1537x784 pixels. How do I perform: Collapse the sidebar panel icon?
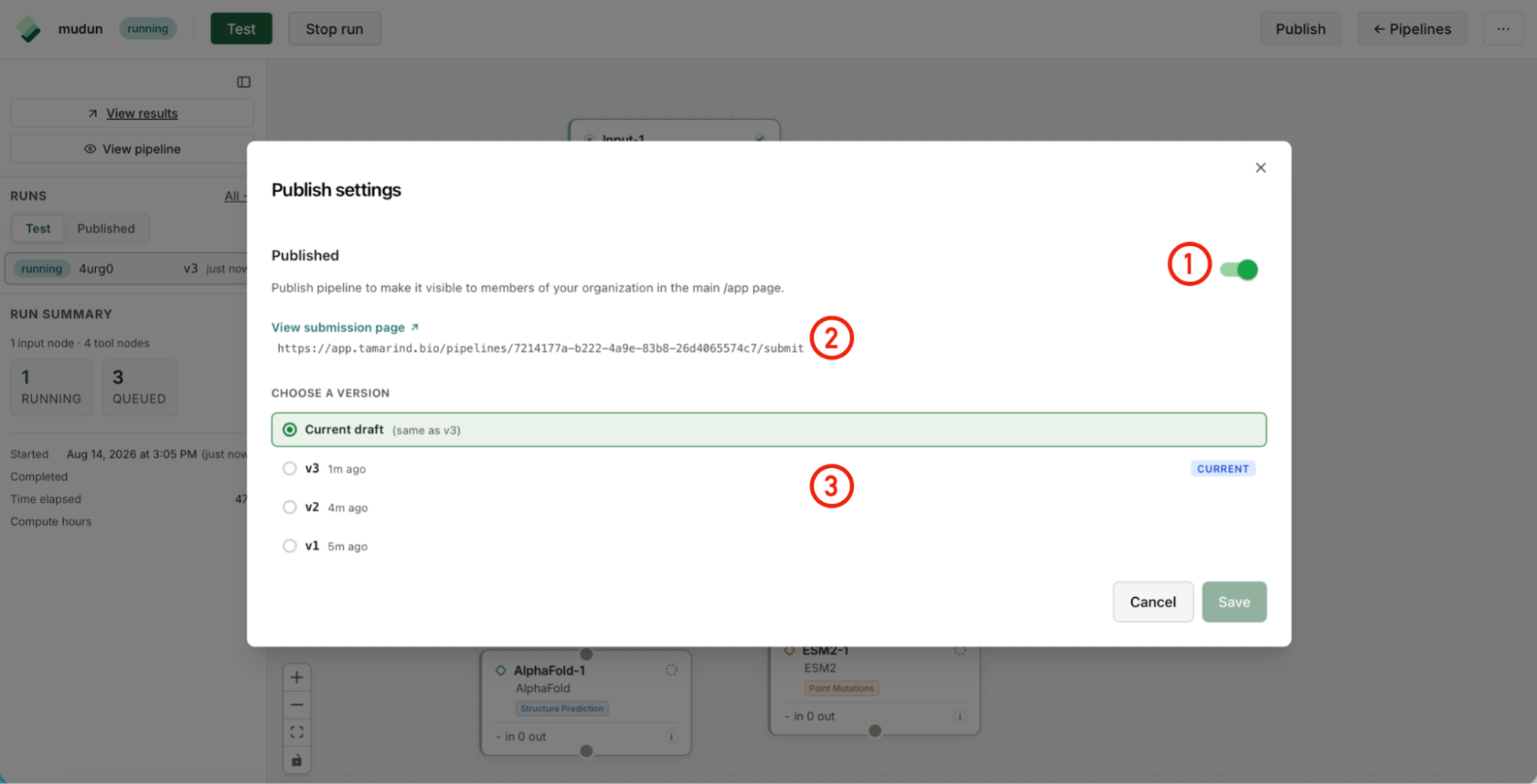[244, 82]
